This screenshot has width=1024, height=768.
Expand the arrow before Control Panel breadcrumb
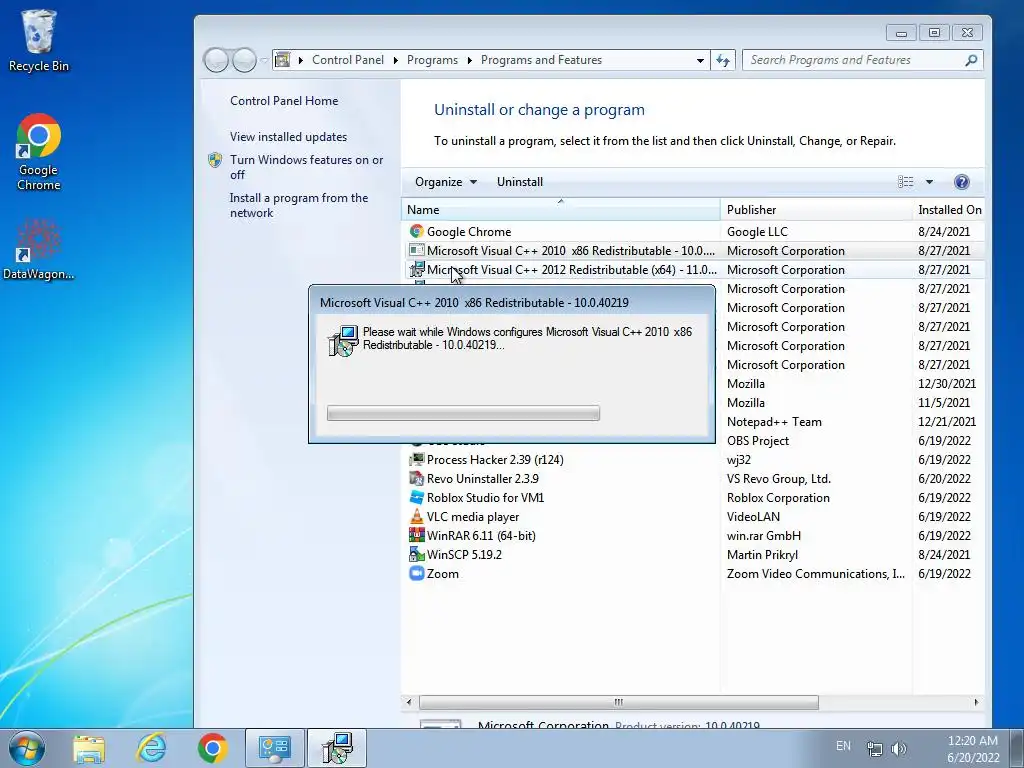pyautogui.click(x=300, y=60)
